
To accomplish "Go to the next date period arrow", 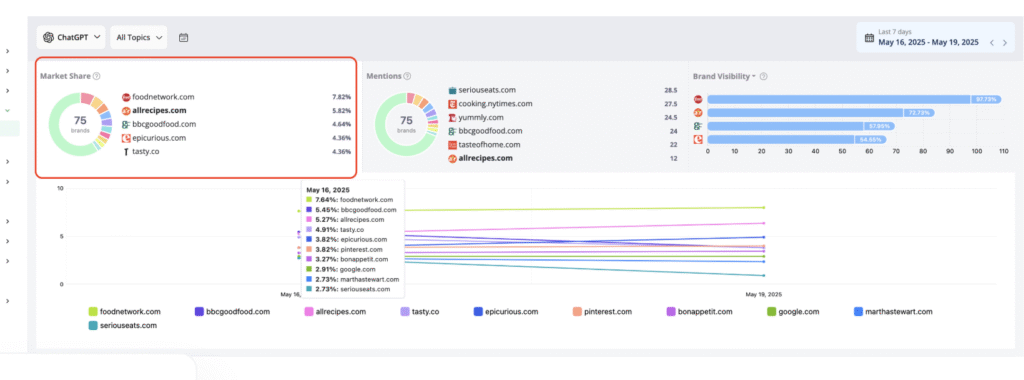I will click(1005, 42).
